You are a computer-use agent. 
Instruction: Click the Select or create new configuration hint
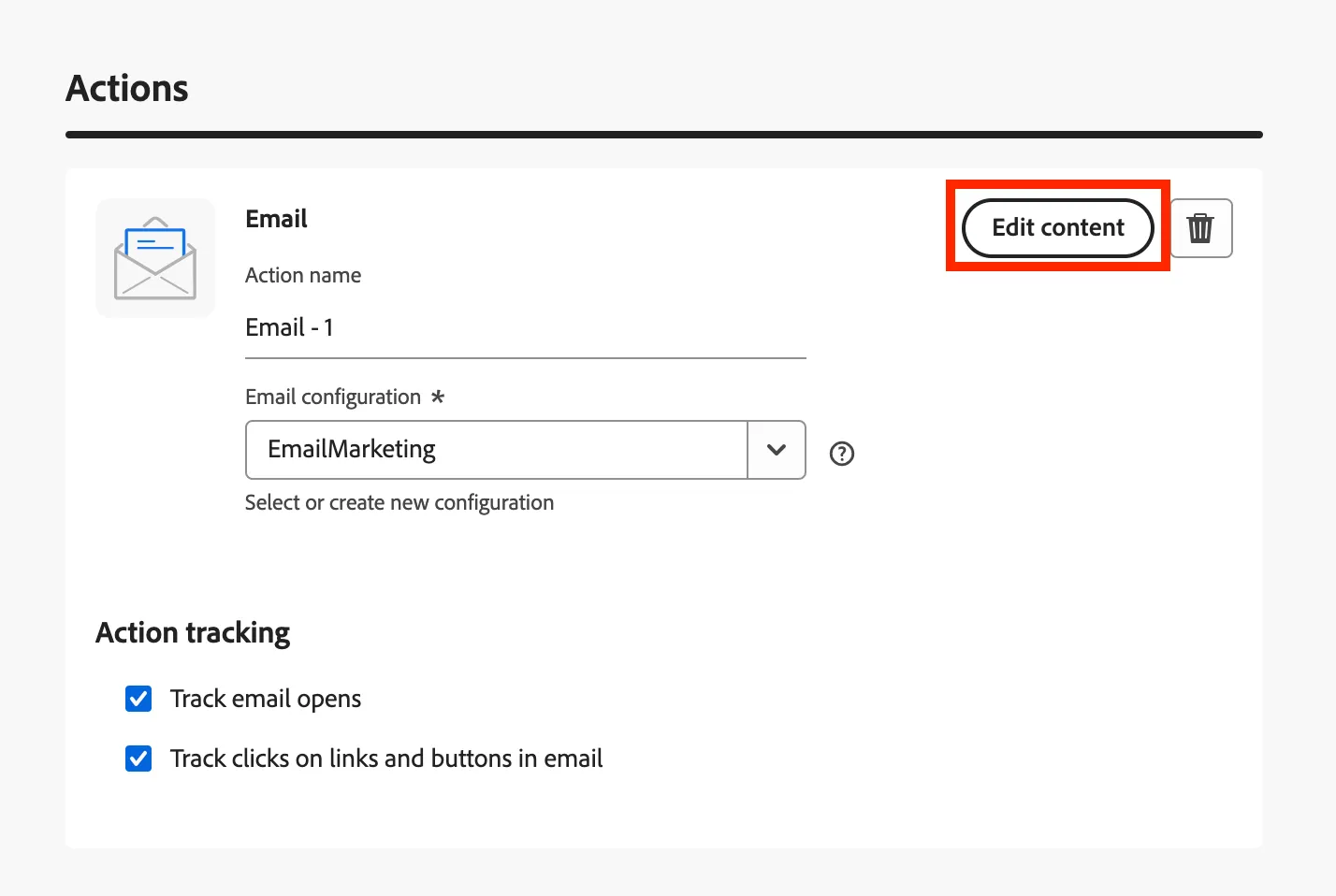click(x=399, y=503)
